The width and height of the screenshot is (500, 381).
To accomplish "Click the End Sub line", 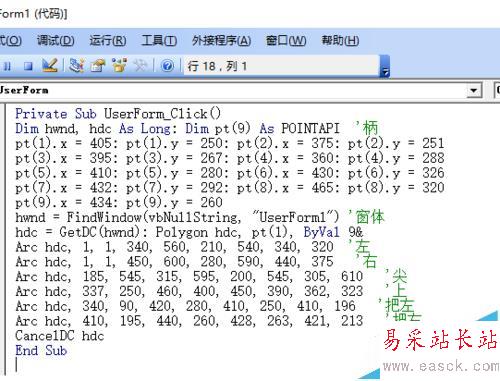I will [41, 350].
